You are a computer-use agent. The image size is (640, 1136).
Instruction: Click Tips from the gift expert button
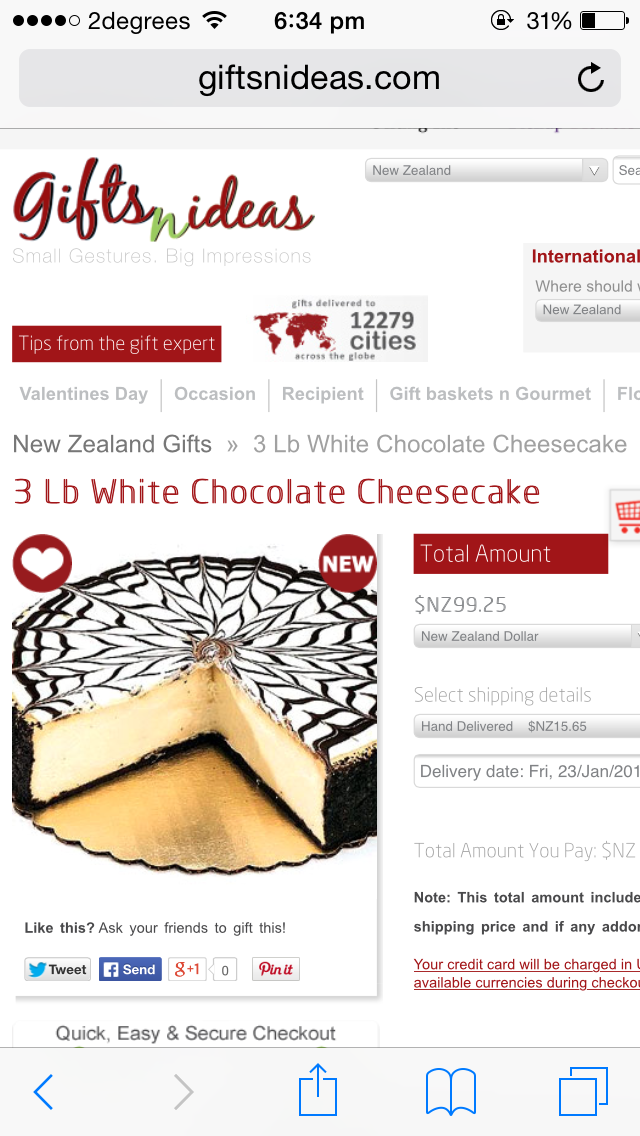[117, 343]
